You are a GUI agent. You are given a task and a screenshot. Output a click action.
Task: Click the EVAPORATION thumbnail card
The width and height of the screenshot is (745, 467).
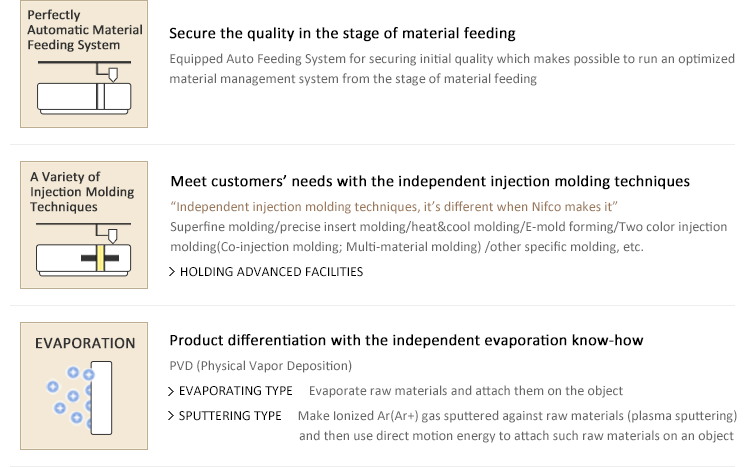(x=84, y=386)
